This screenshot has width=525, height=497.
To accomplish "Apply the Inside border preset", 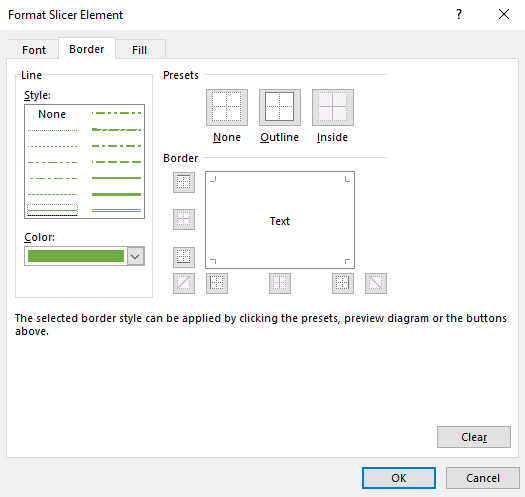I will [x=332, y=108].
